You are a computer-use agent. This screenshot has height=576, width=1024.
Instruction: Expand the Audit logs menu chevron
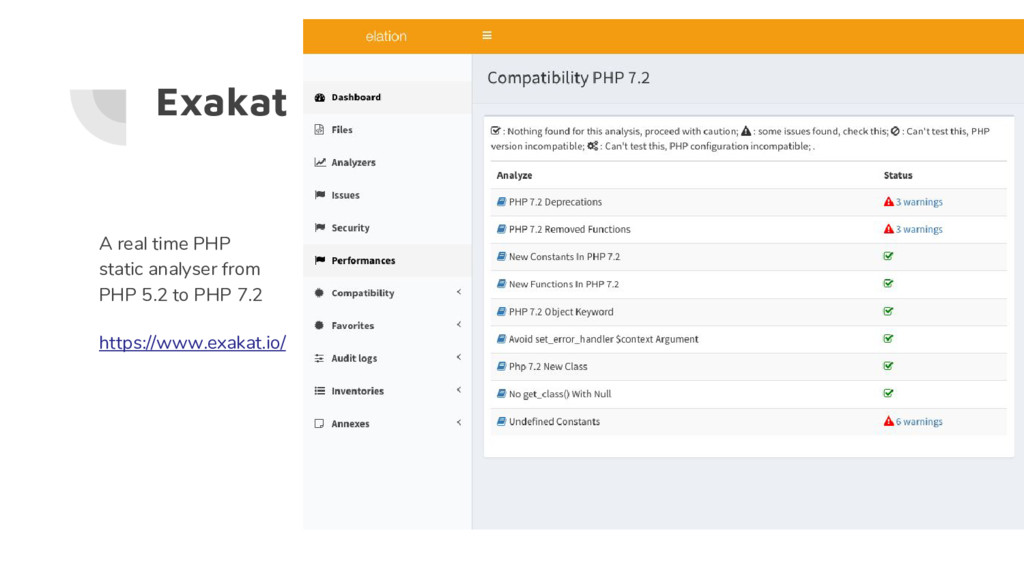point(458,357)
